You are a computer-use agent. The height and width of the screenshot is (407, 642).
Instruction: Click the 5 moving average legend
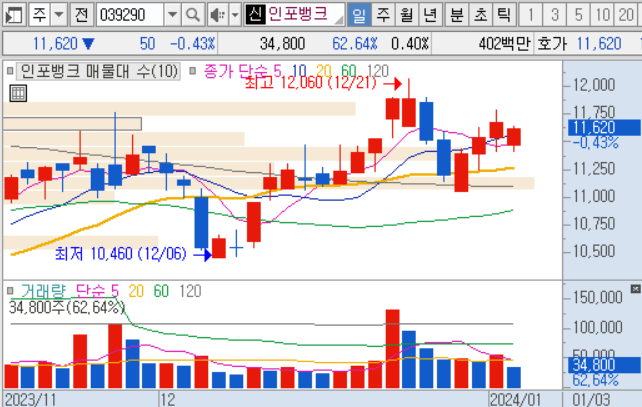click(x=278, y=71)
